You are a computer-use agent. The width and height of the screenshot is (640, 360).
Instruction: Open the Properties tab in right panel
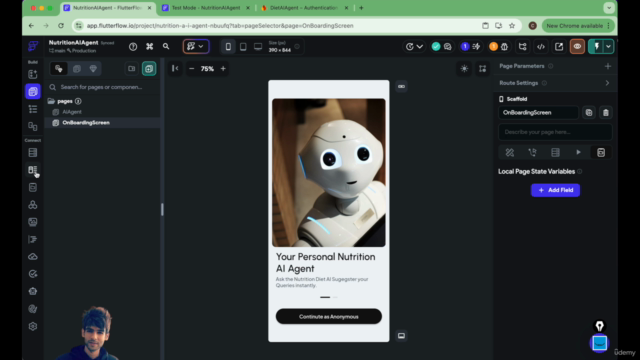(x=509, y=153)
